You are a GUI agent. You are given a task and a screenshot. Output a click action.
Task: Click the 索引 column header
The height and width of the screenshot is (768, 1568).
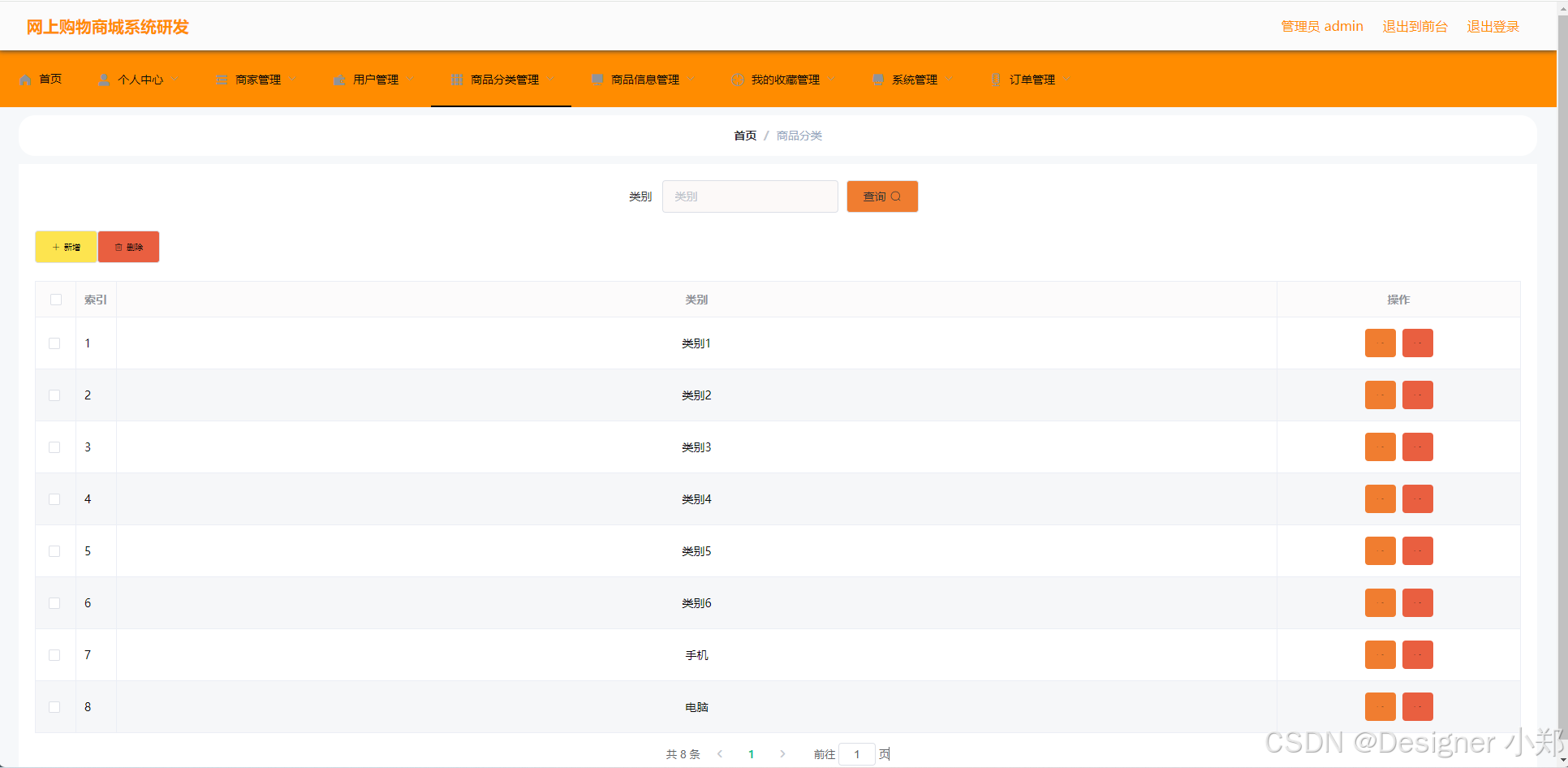[96, 300]
